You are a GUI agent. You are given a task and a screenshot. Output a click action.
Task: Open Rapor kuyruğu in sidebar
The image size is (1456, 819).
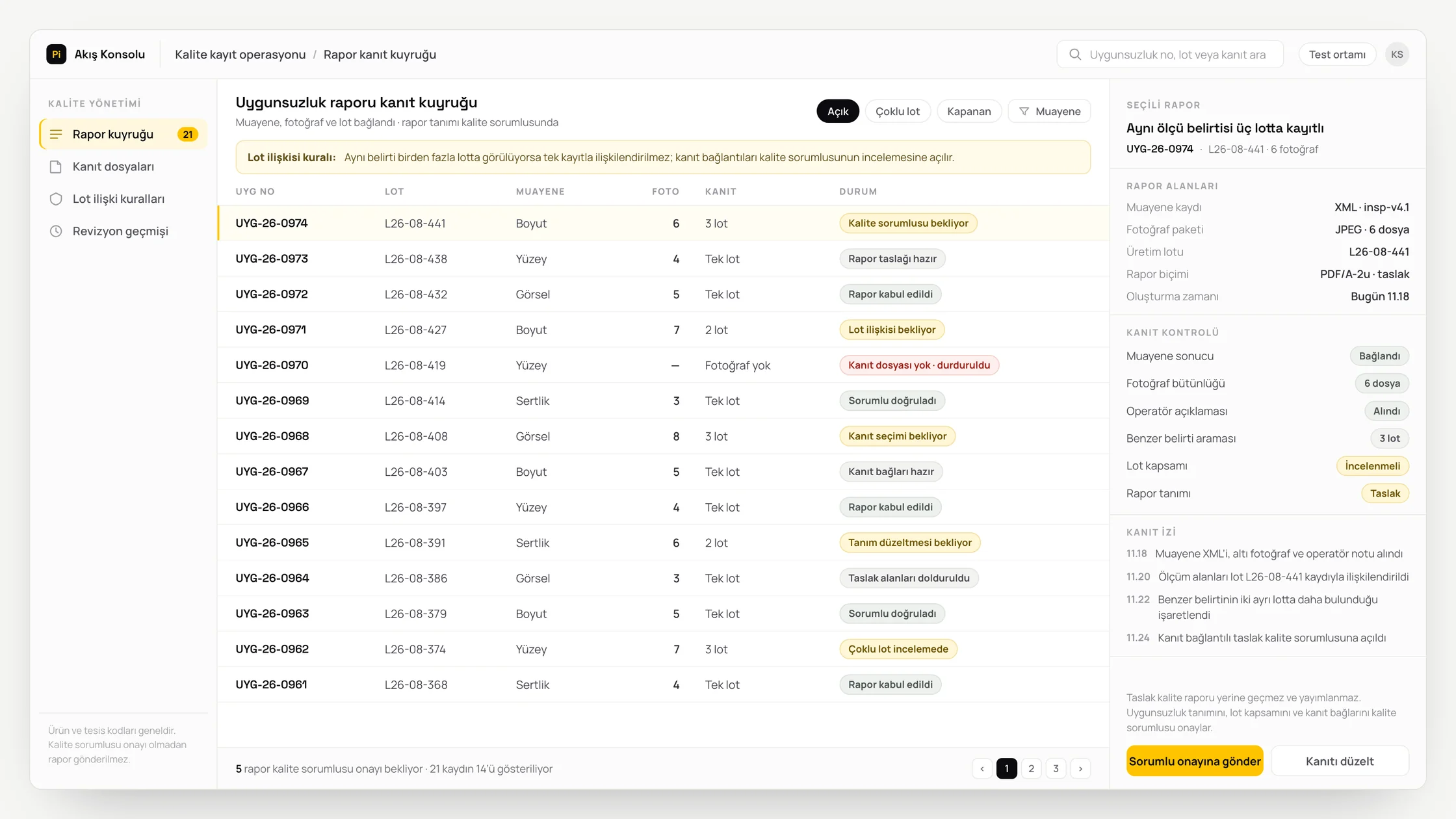[123, 135]
